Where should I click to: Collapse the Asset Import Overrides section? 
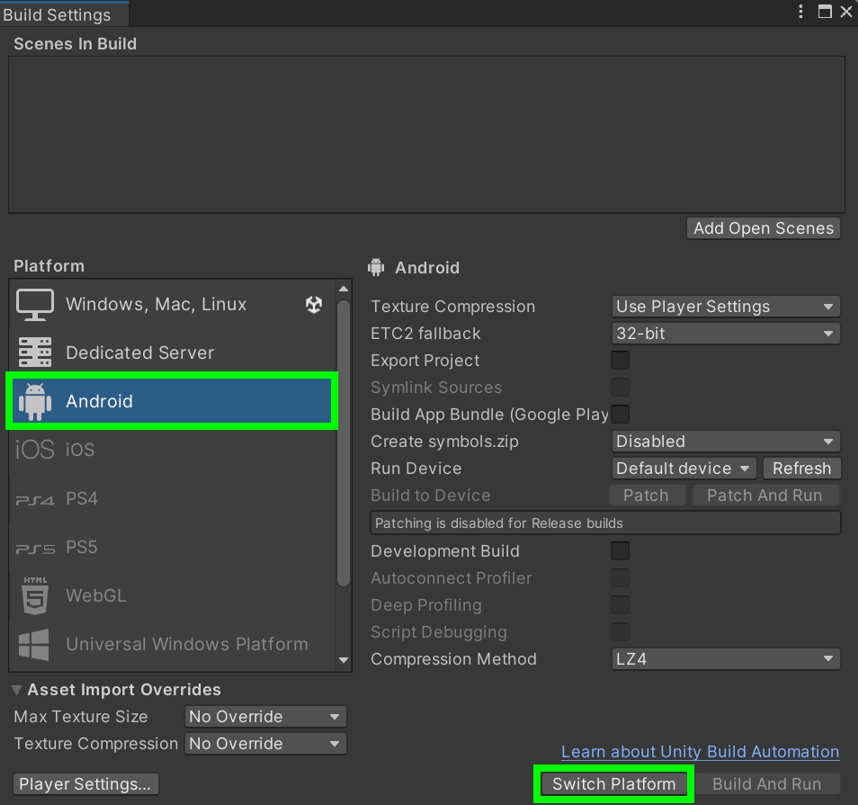click(18, 690)
